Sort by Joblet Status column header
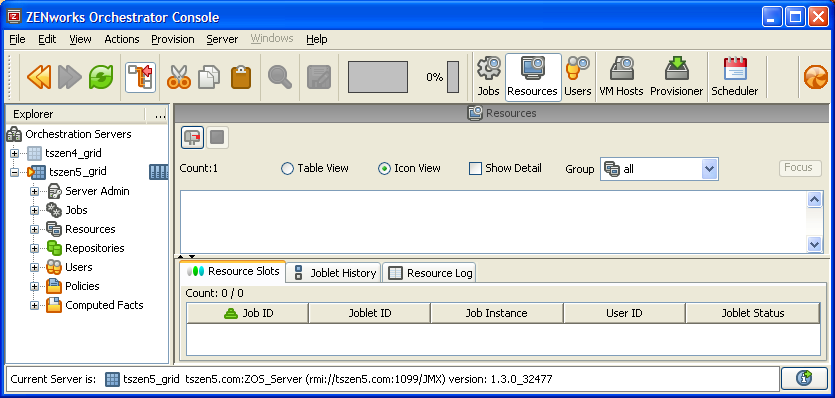This screenshot has height=398, width=835. [753, 313]
